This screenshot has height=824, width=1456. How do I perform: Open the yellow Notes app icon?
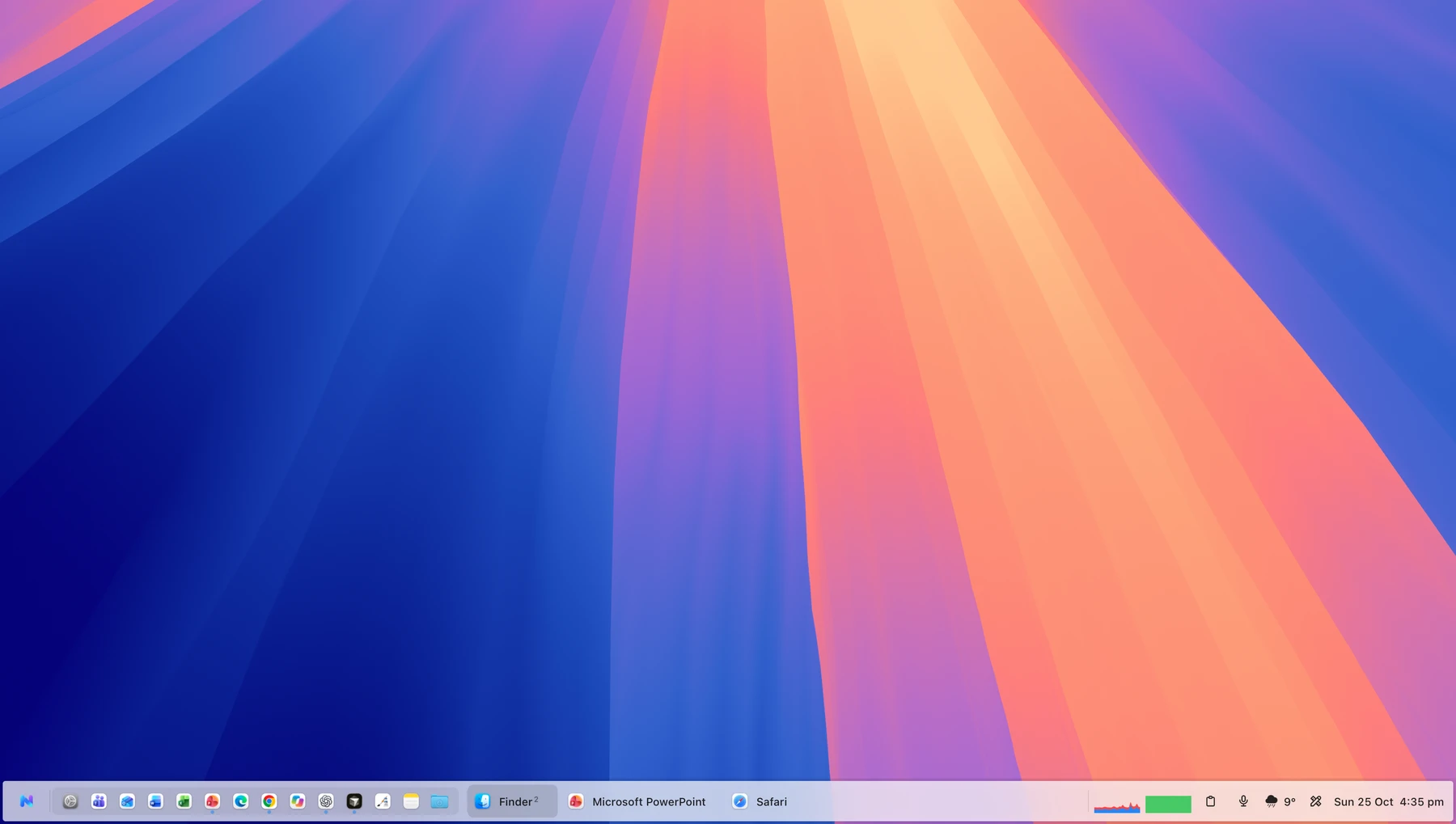(x=411, y=801)
